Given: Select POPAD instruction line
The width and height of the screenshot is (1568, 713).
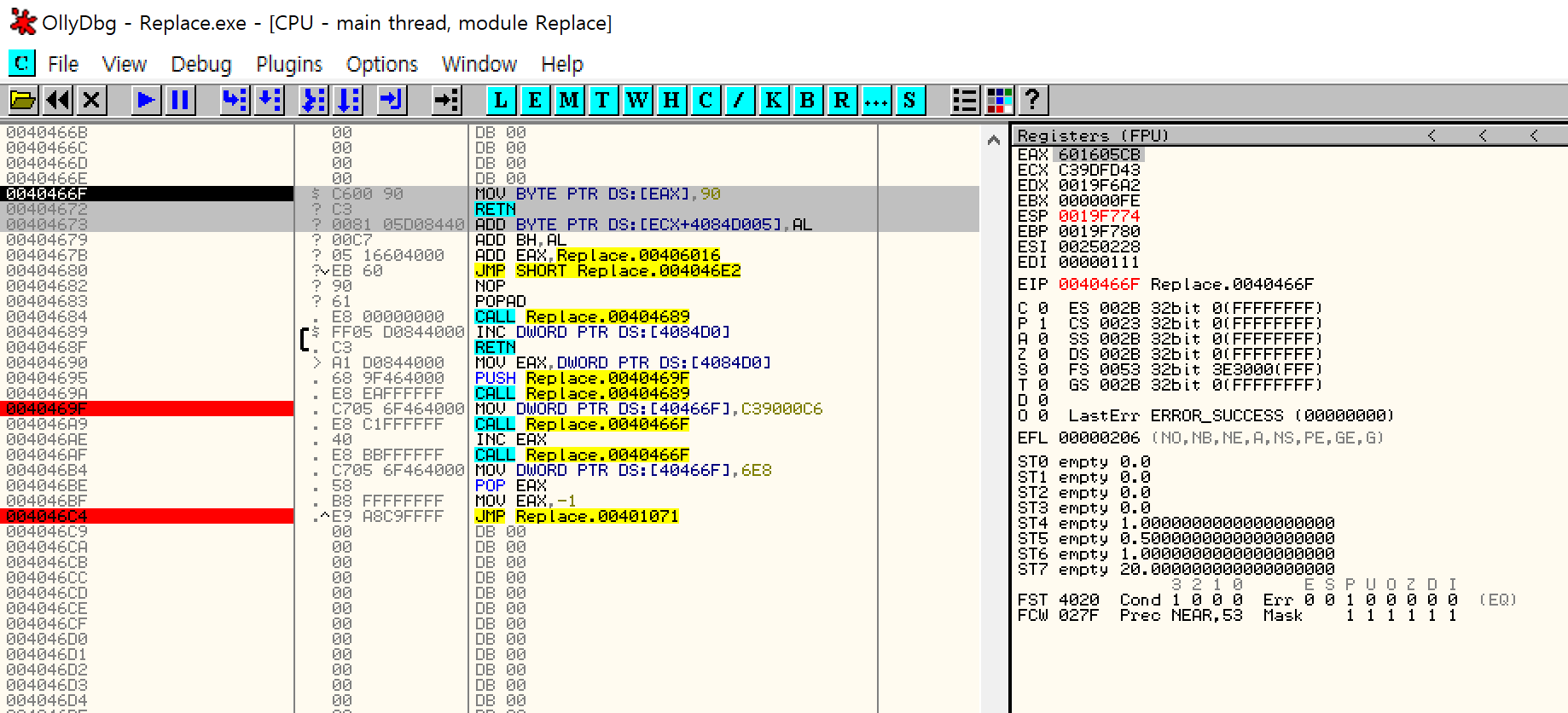Looking at the screenshot, I should pyautogui.click(x=501, y=301).
